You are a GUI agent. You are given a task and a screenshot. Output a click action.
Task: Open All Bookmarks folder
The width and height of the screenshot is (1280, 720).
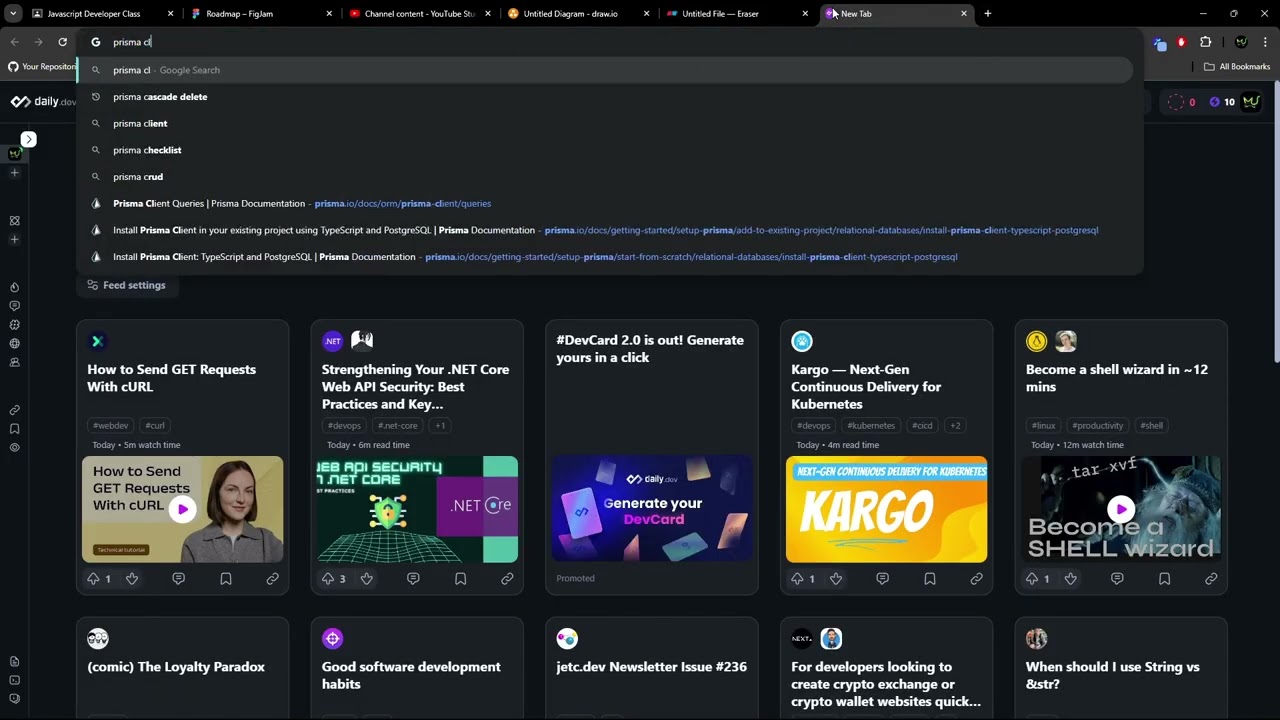tap(1237, 67)
